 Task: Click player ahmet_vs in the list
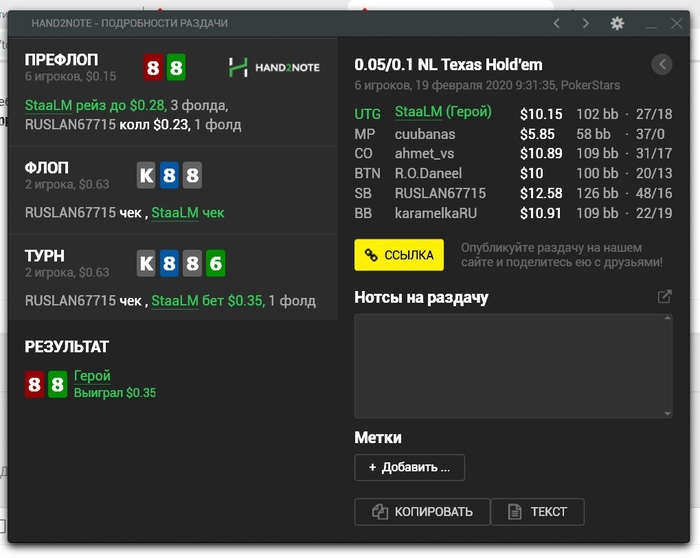point(425,154)
